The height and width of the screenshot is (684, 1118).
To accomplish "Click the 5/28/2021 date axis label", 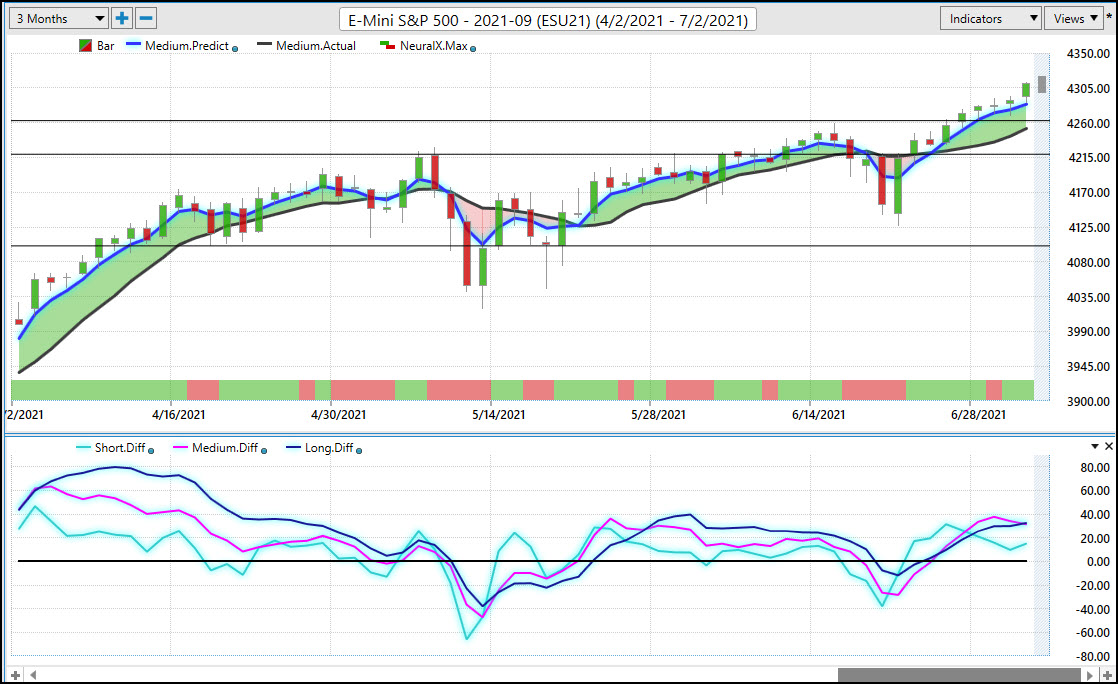I will click(x=658, y=414).
